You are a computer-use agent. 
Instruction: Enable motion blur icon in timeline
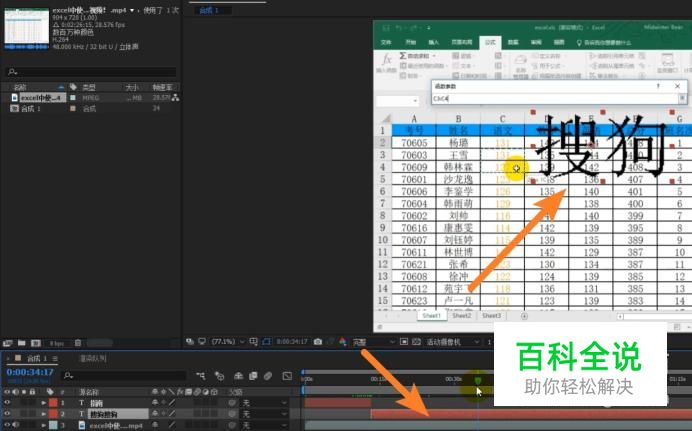268,376
